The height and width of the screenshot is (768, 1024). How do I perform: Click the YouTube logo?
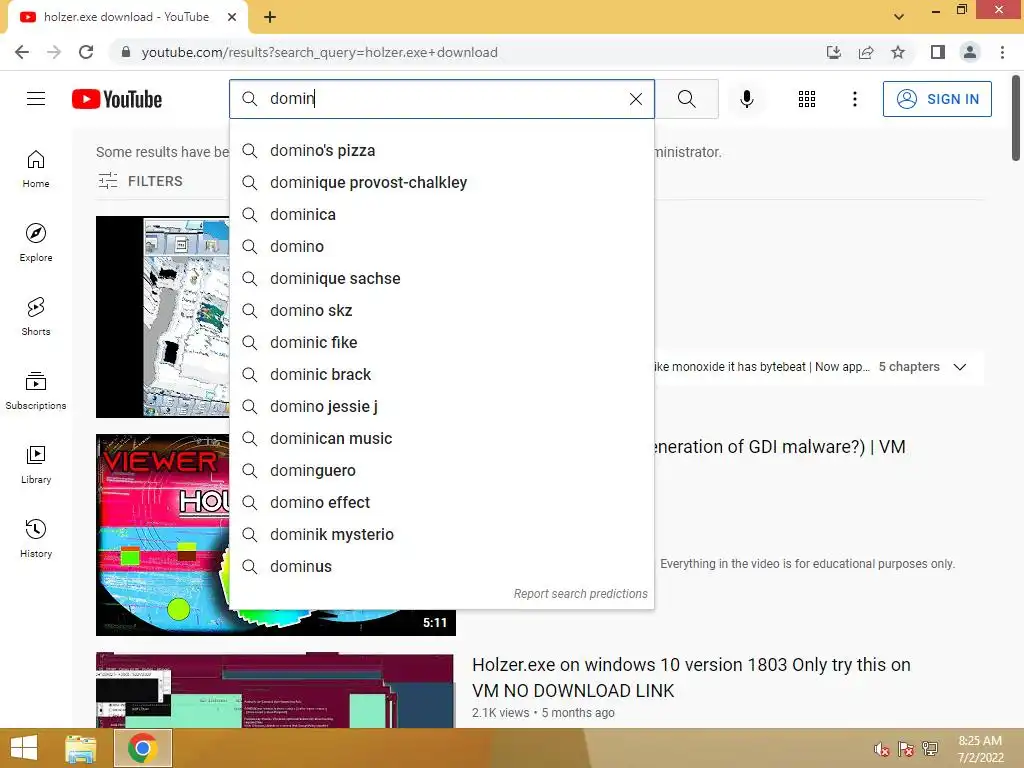(117, 99)
